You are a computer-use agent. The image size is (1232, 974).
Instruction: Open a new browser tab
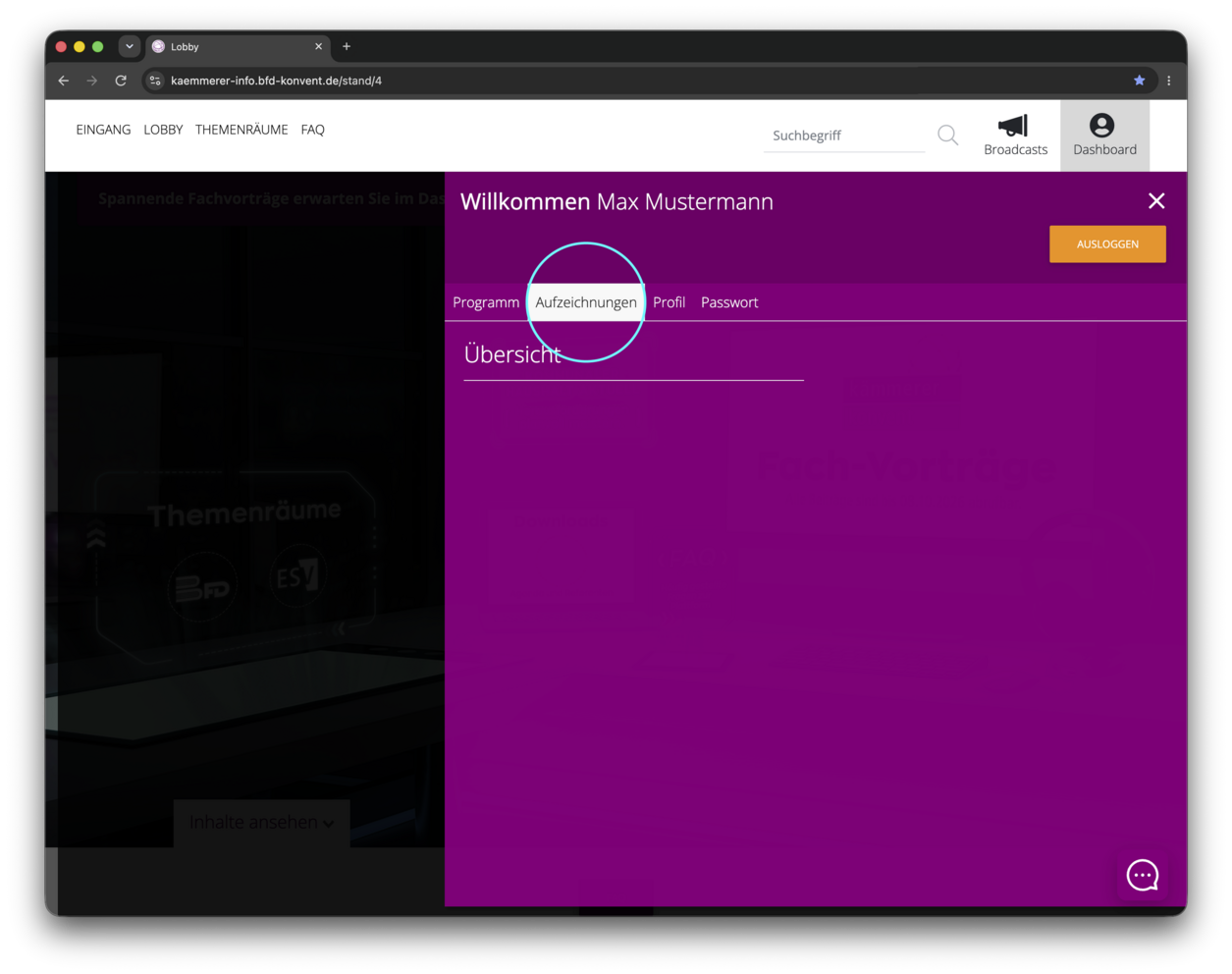[347, 46]
